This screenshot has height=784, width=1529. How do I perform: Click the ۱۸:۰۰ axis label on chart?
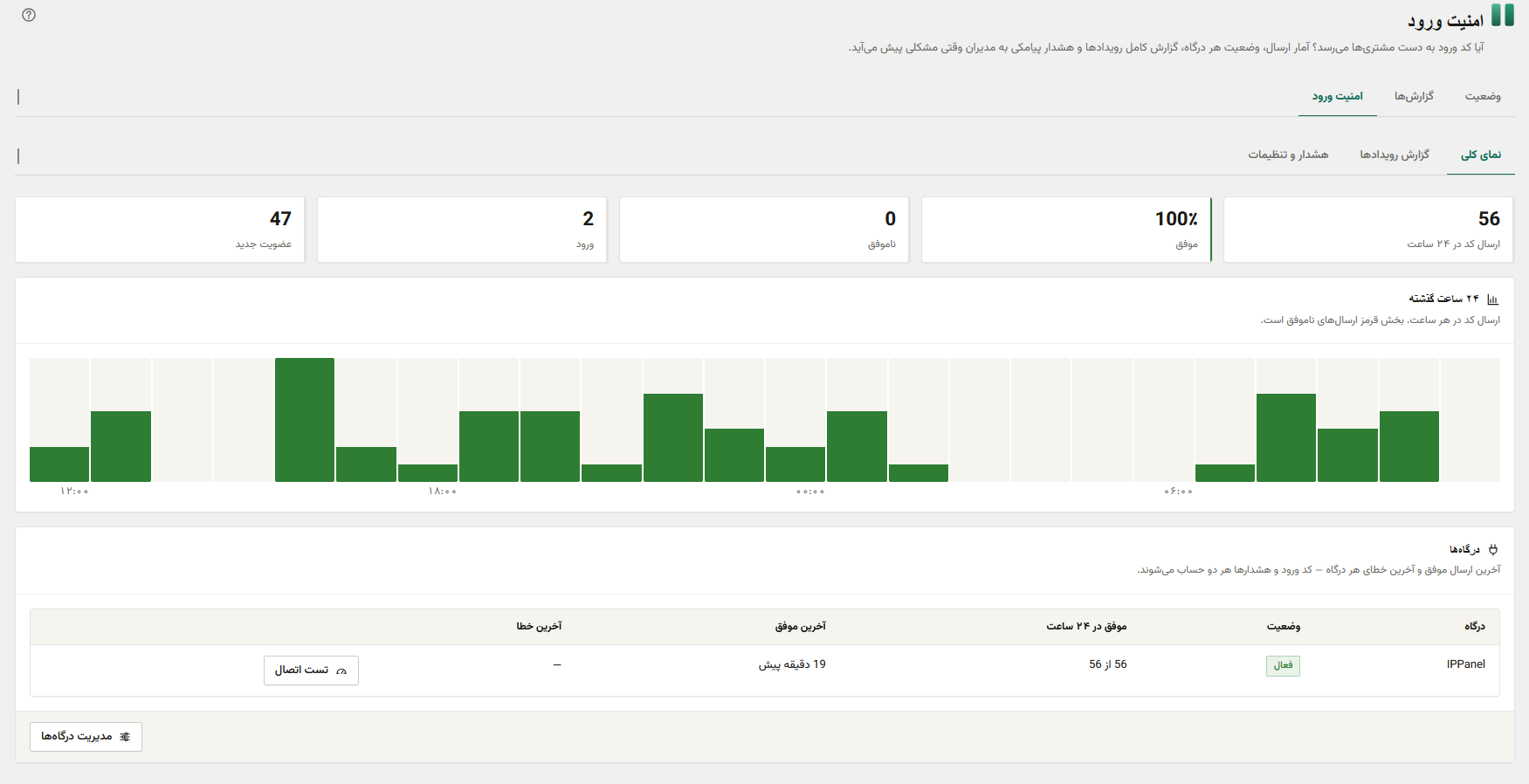[443, 492]
